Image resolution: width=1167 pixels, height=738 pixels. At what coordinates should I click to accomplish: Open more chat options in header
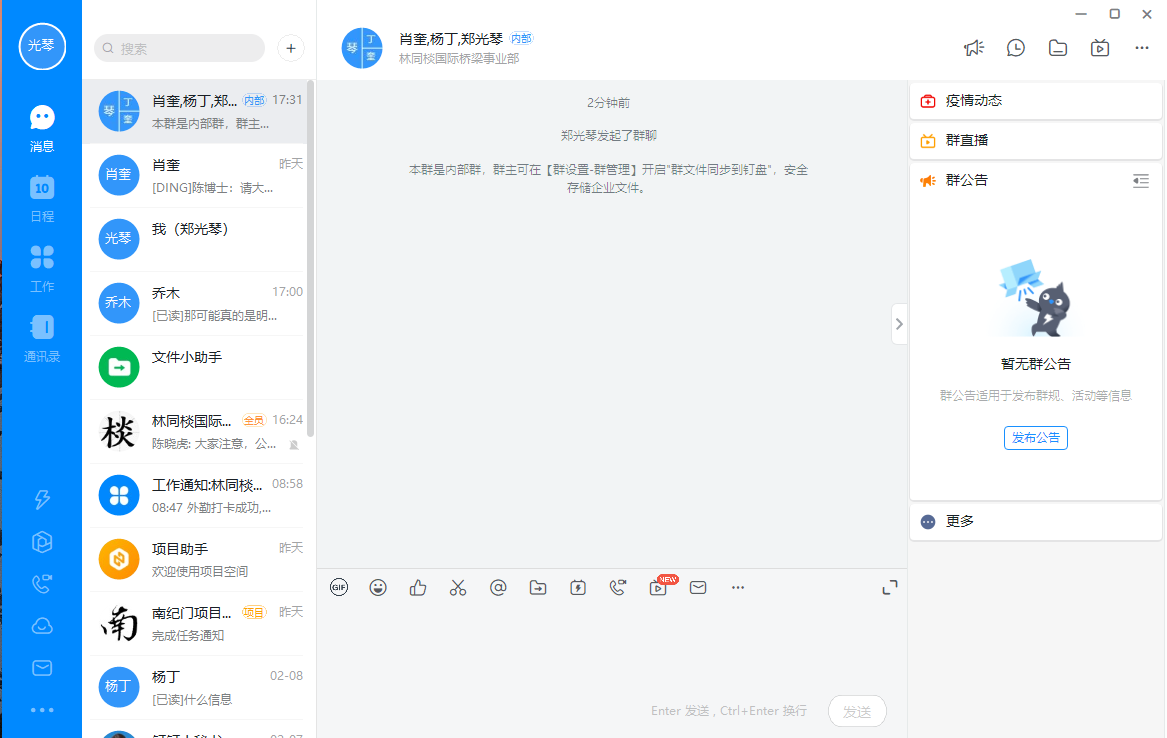(1142, 48)
